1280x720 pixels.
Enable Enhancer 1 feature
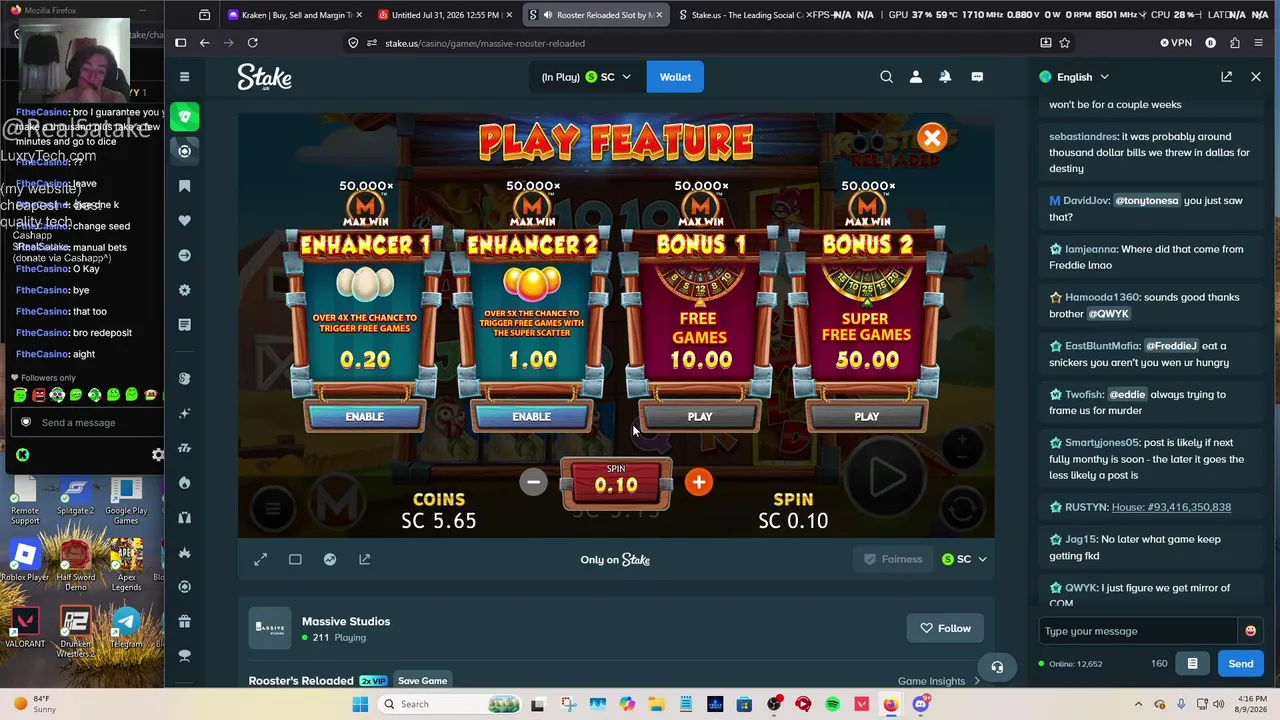tap(364, 416)
